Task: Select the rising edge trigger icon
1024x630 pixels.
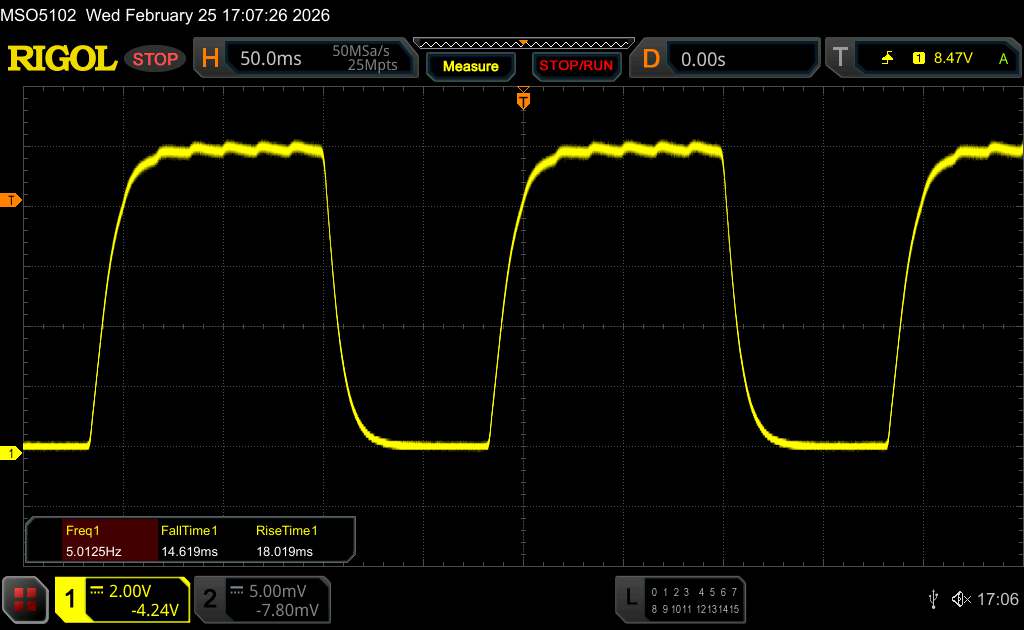Action: pyautogui.click(x=887, y=59)
